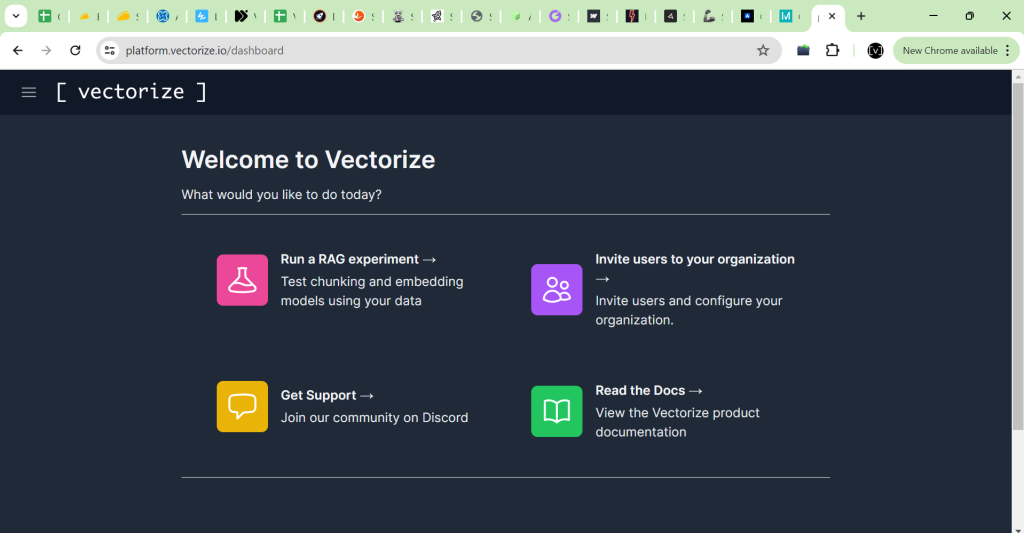Reload the Vectorize dashboard page
This screenshot has height=533, width=1024.
[x=75, y=50]
